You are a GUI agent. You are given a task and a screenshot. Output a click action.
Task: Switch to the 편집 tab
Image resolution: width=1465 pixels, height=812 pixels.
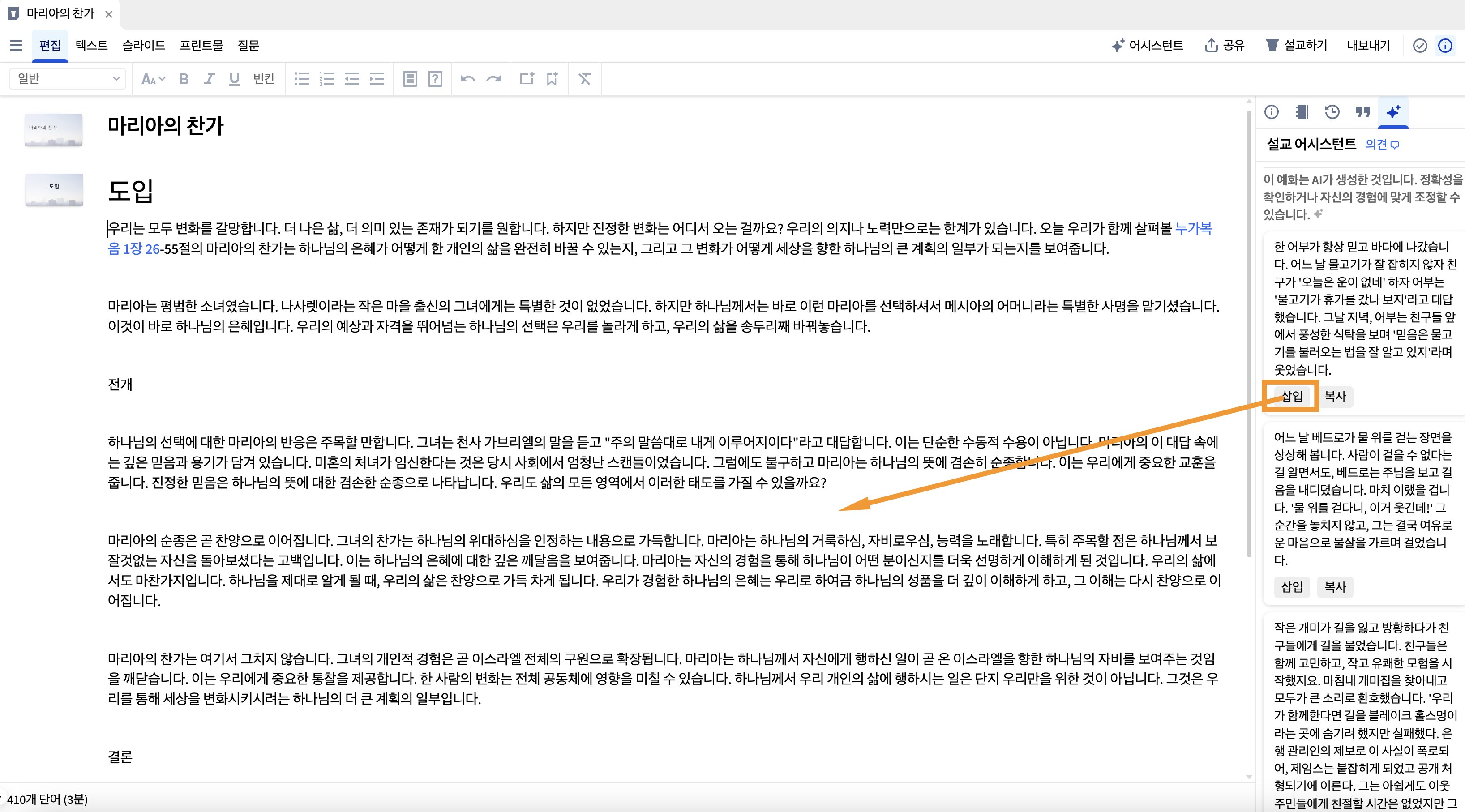coord(50,45)
